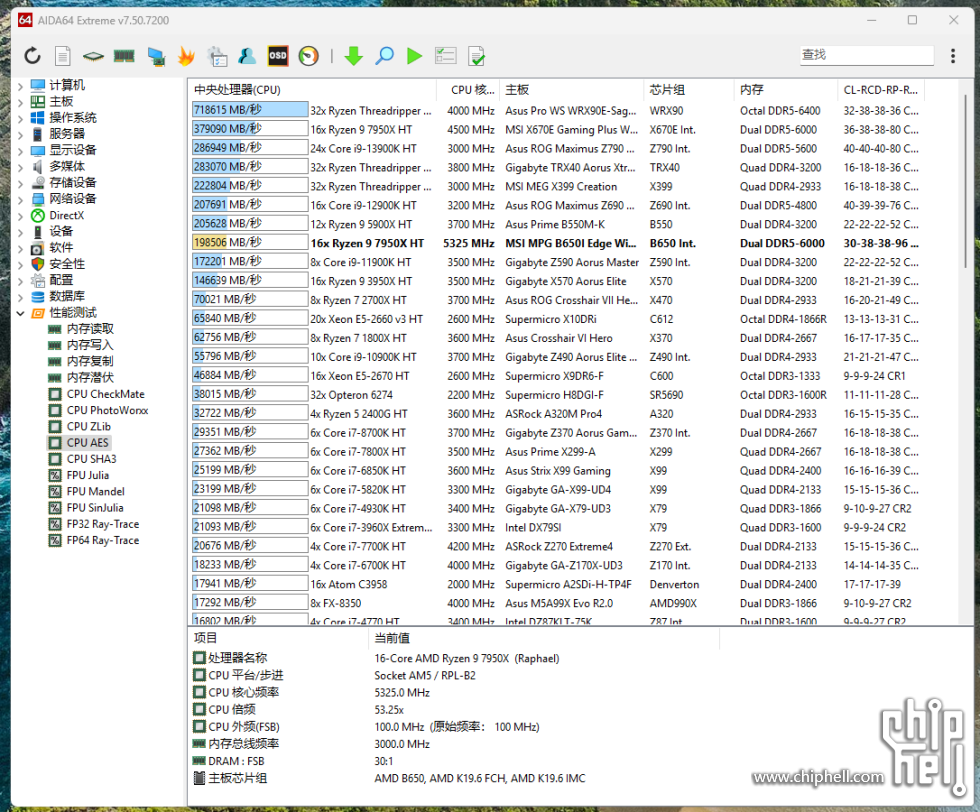Open the flame stability test icon

(x=186, y=56)
